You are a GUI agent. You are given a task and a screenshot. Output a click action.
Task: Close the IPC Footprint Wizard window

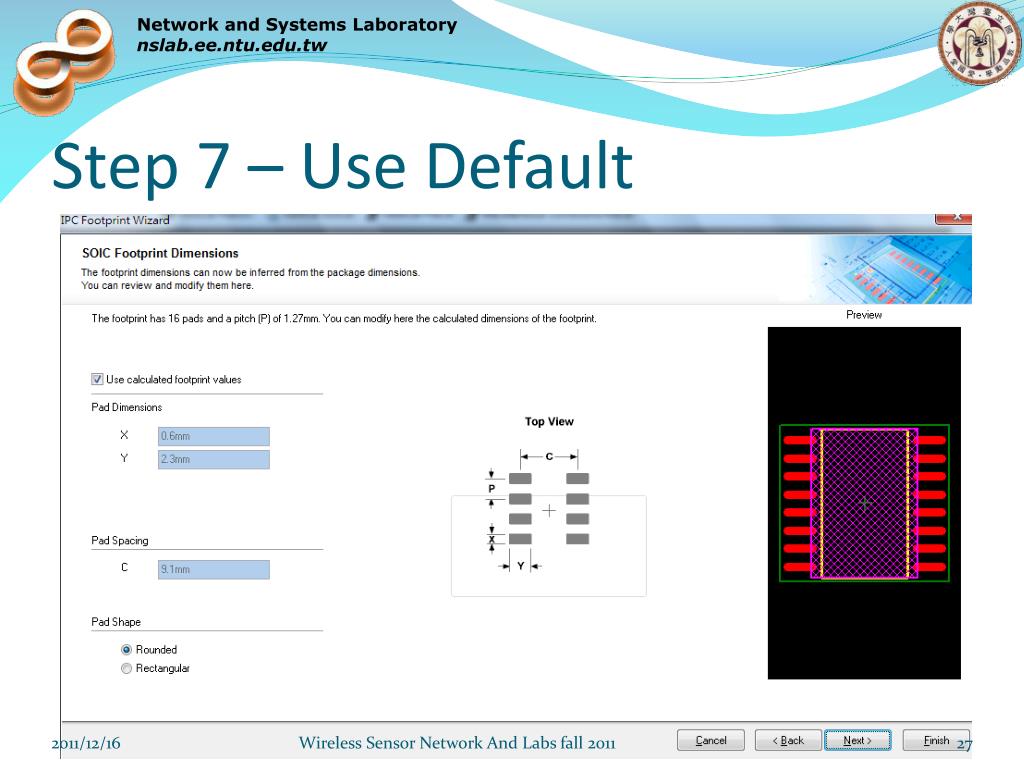click(x=953, y=217)
